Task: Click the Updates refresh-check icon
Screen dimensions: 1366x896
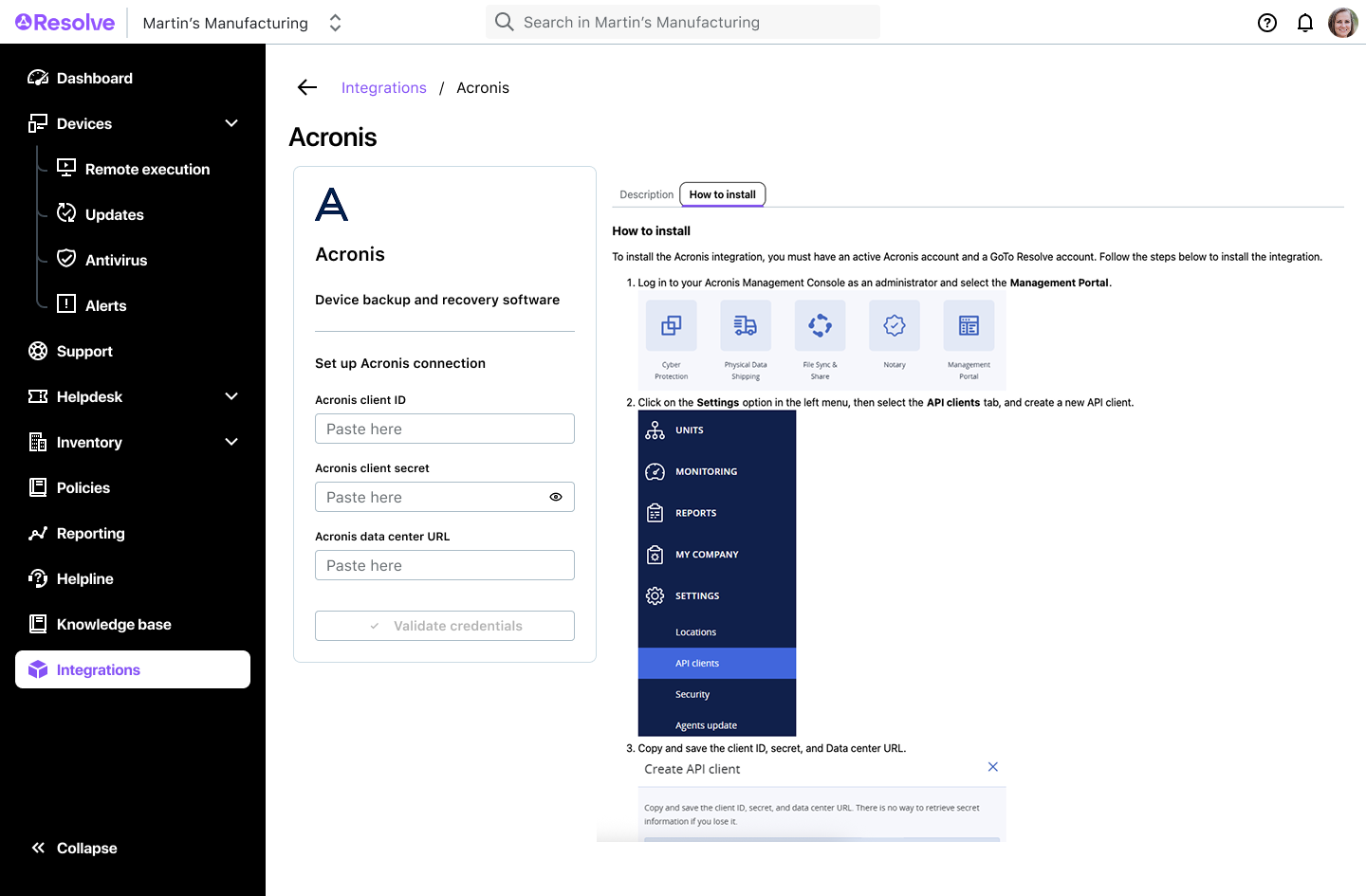Action: [x=66, y=213]
